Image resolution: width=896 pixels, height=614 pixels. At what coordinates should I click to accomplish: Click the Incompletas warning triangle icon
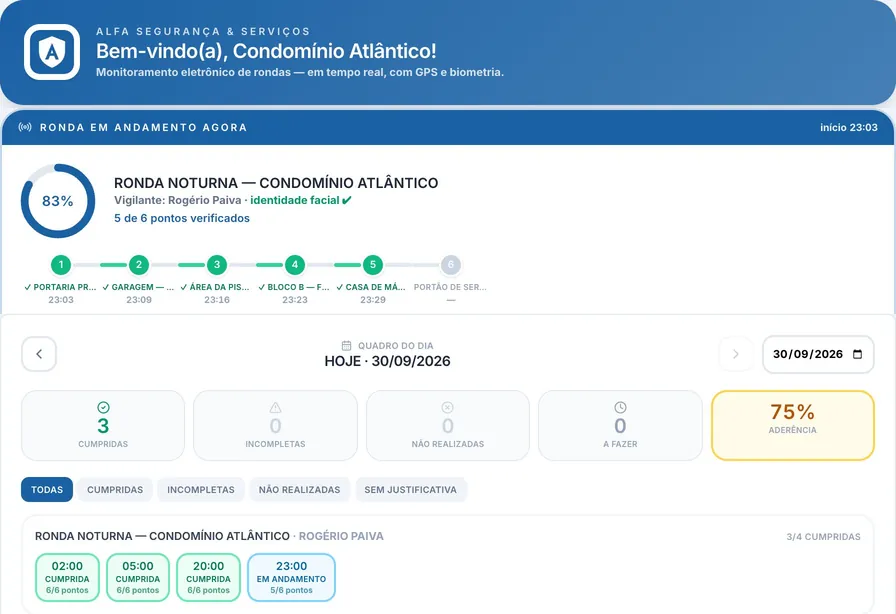(x=275, y=407)
